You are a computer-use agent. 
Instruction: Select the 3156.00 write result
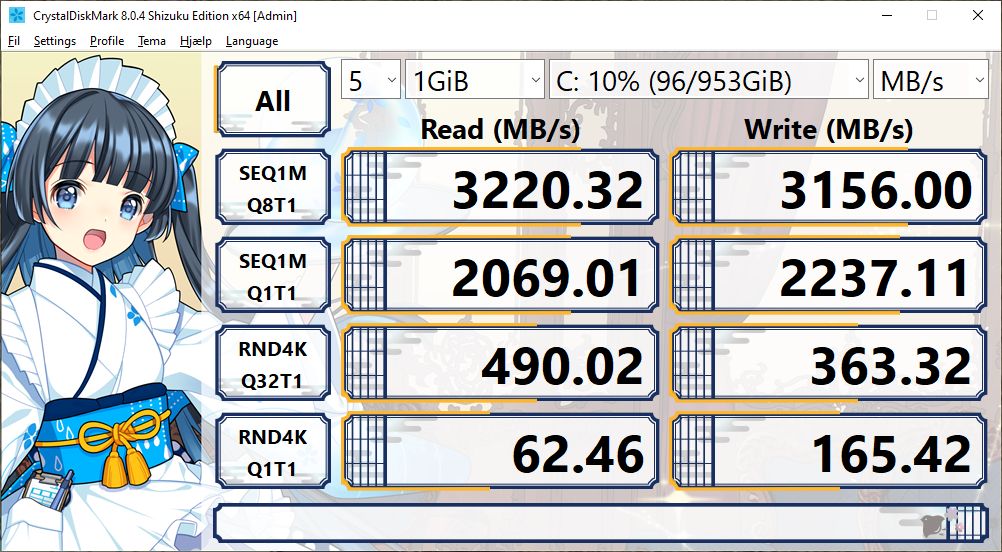tap(829, 188)
